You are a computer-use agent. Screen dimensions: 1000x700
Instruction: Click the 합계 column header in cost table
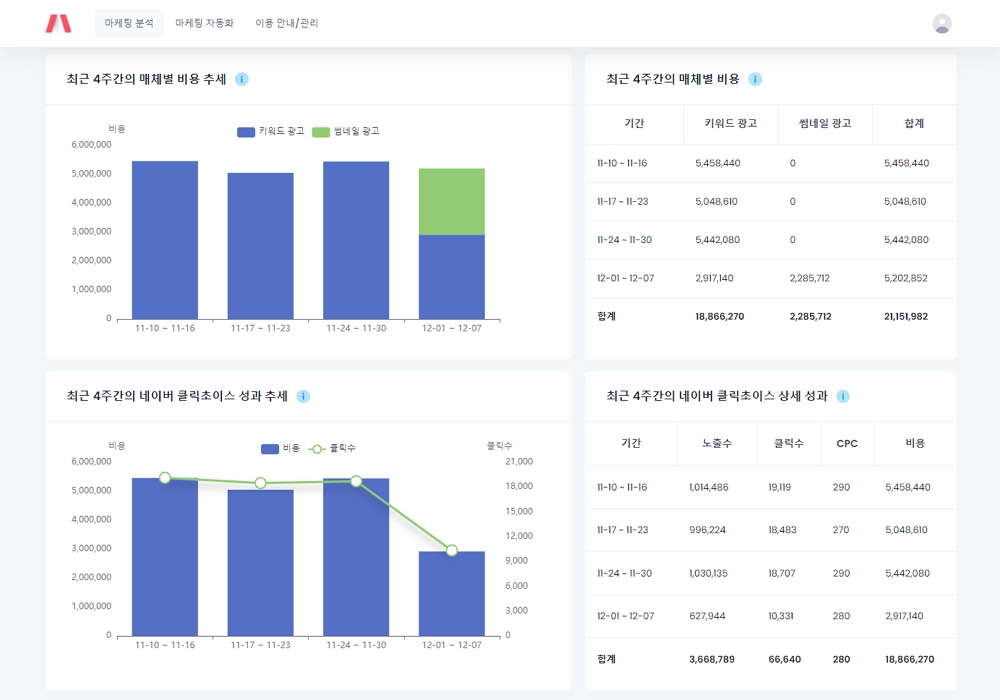pyautogui.click(x=913, y=124)
